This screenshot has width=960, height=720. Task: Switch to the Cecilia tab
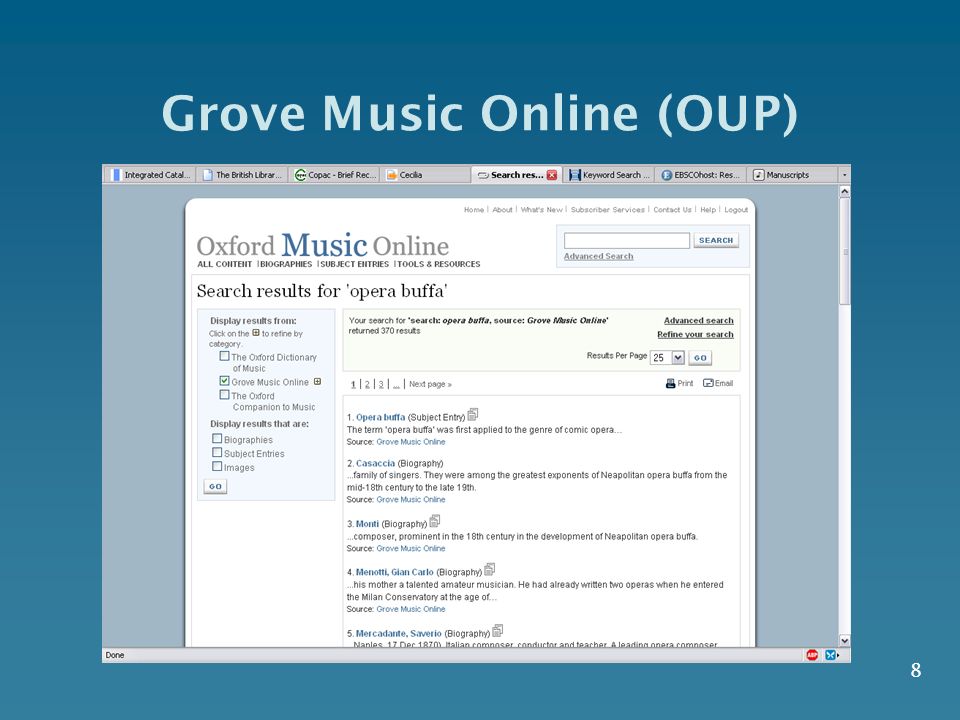tap(426, 175)
